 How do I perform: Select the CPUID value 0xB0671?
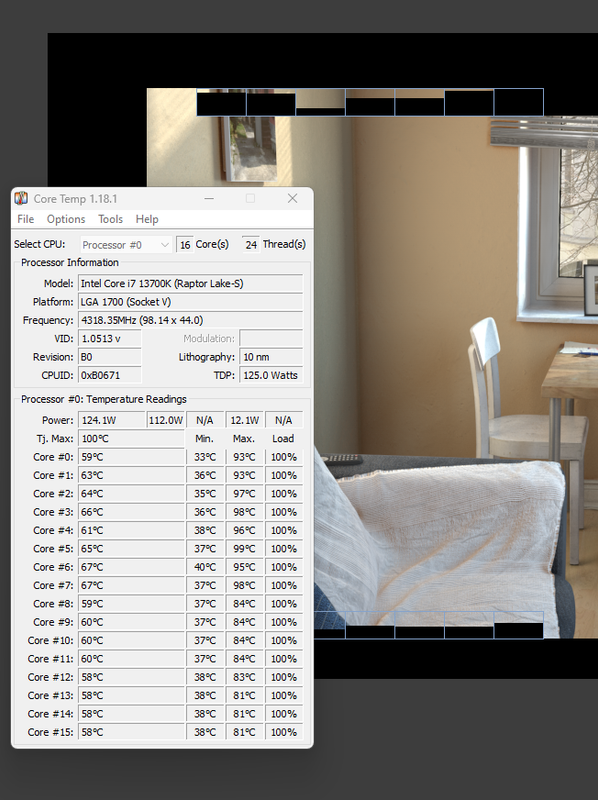pyautogui.click(x=110, y=376)
